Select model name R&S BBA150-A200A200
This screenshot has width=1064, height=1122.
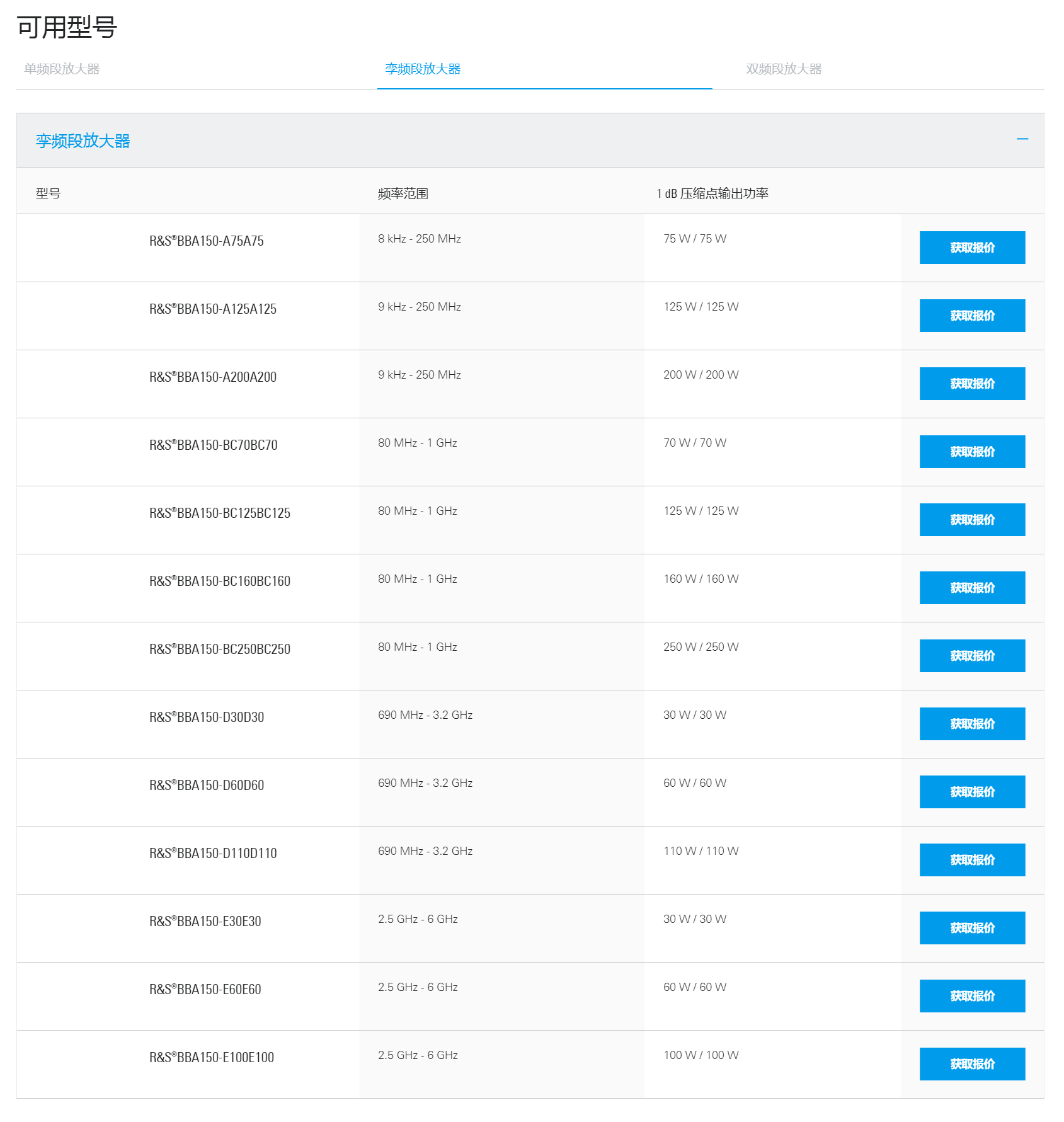tap(213, 377)
